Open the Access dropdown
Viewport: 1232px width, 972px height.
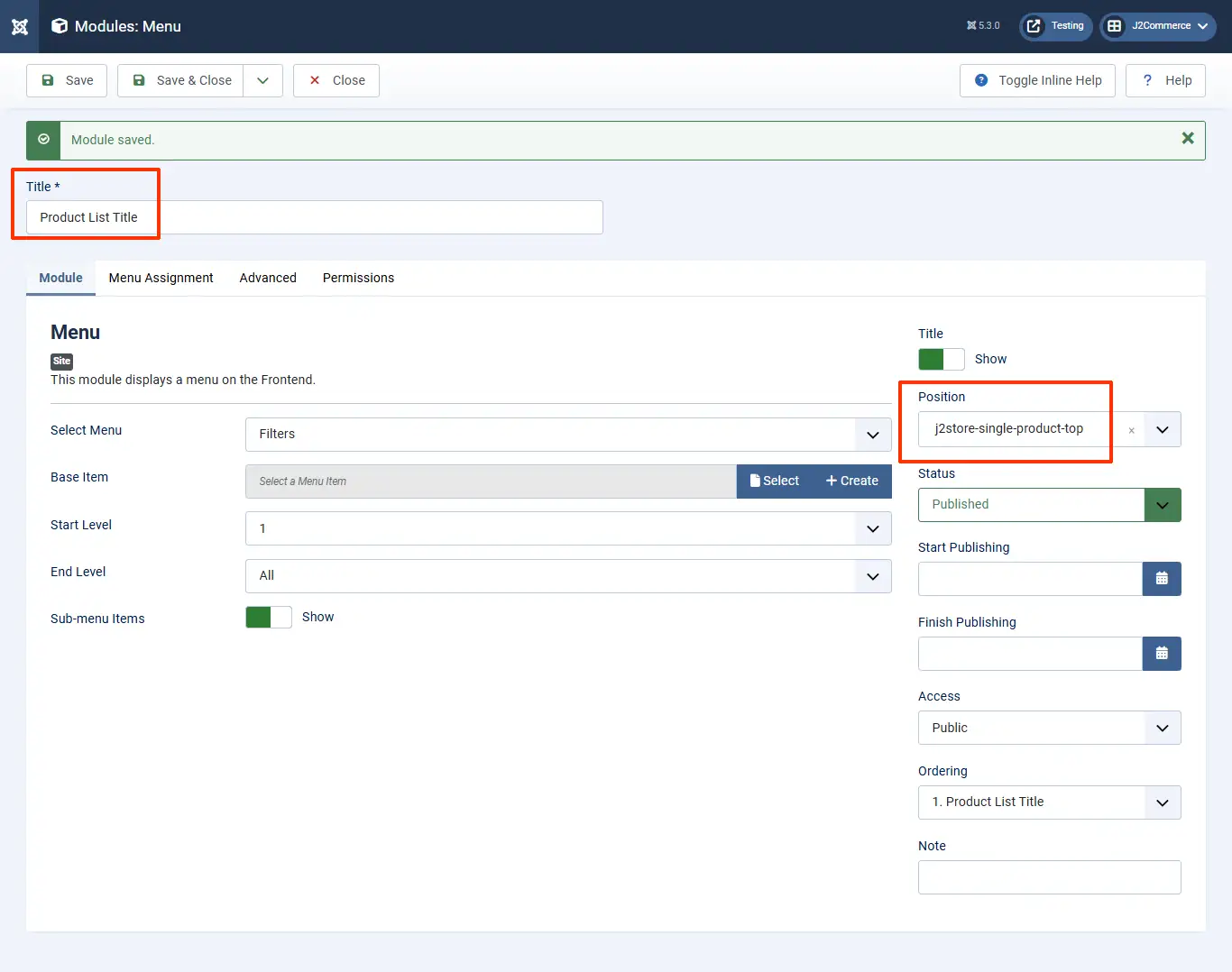1049,728
